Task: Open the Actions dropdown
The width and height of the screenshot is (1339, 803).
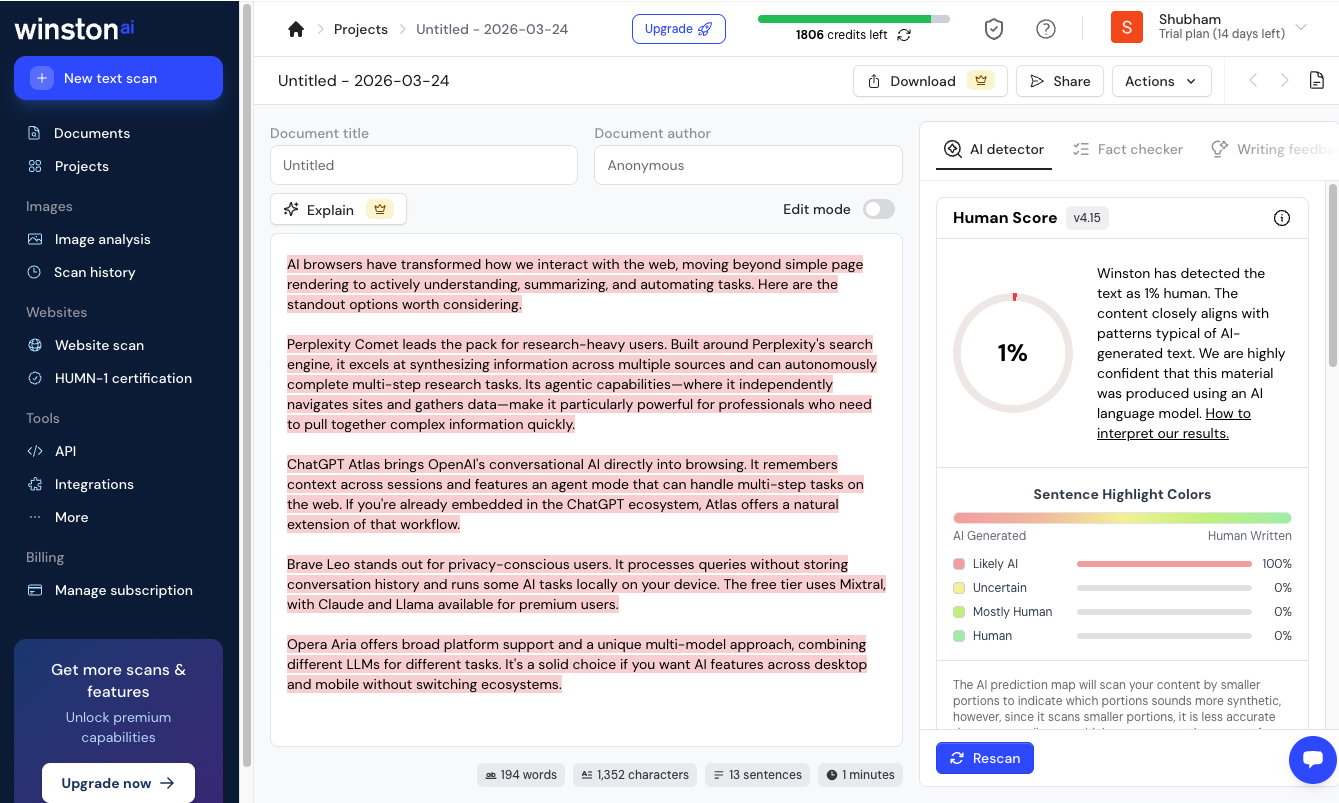Action: tap(1161, 80)
